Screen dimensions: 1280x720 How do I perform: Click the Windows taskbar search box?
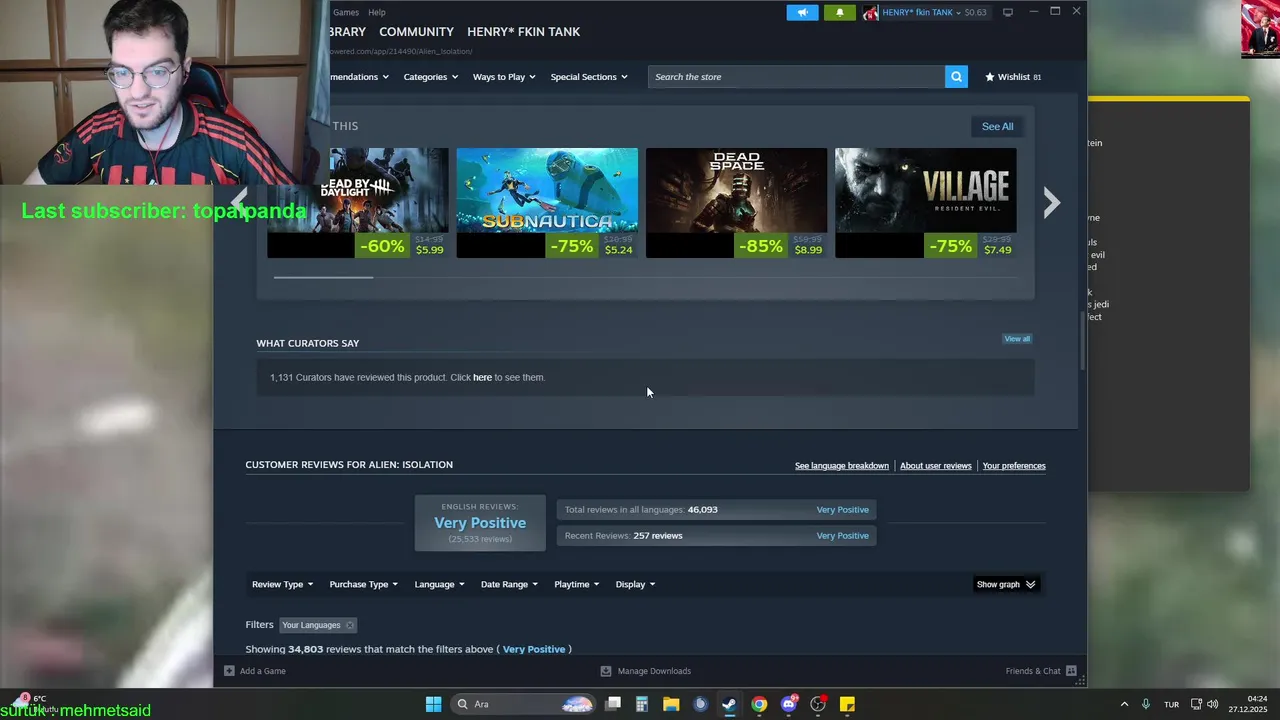click(x=524, y=704)
